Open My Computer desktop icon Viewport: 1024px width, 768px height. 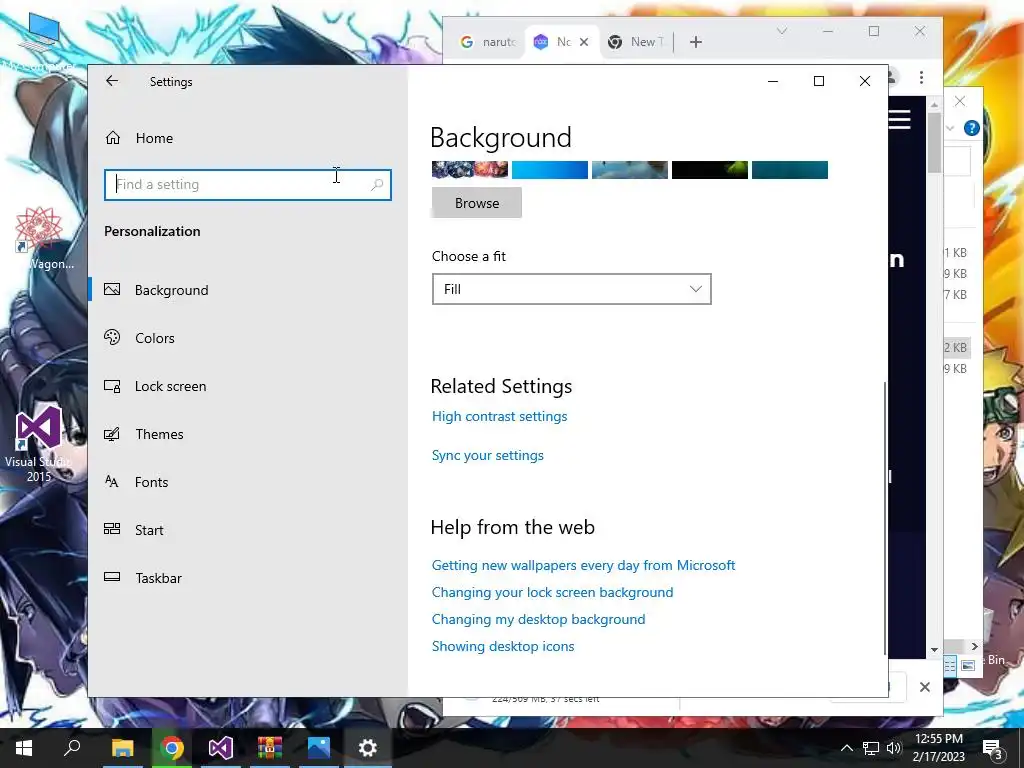pyautogui.click(x=39, y=40)
